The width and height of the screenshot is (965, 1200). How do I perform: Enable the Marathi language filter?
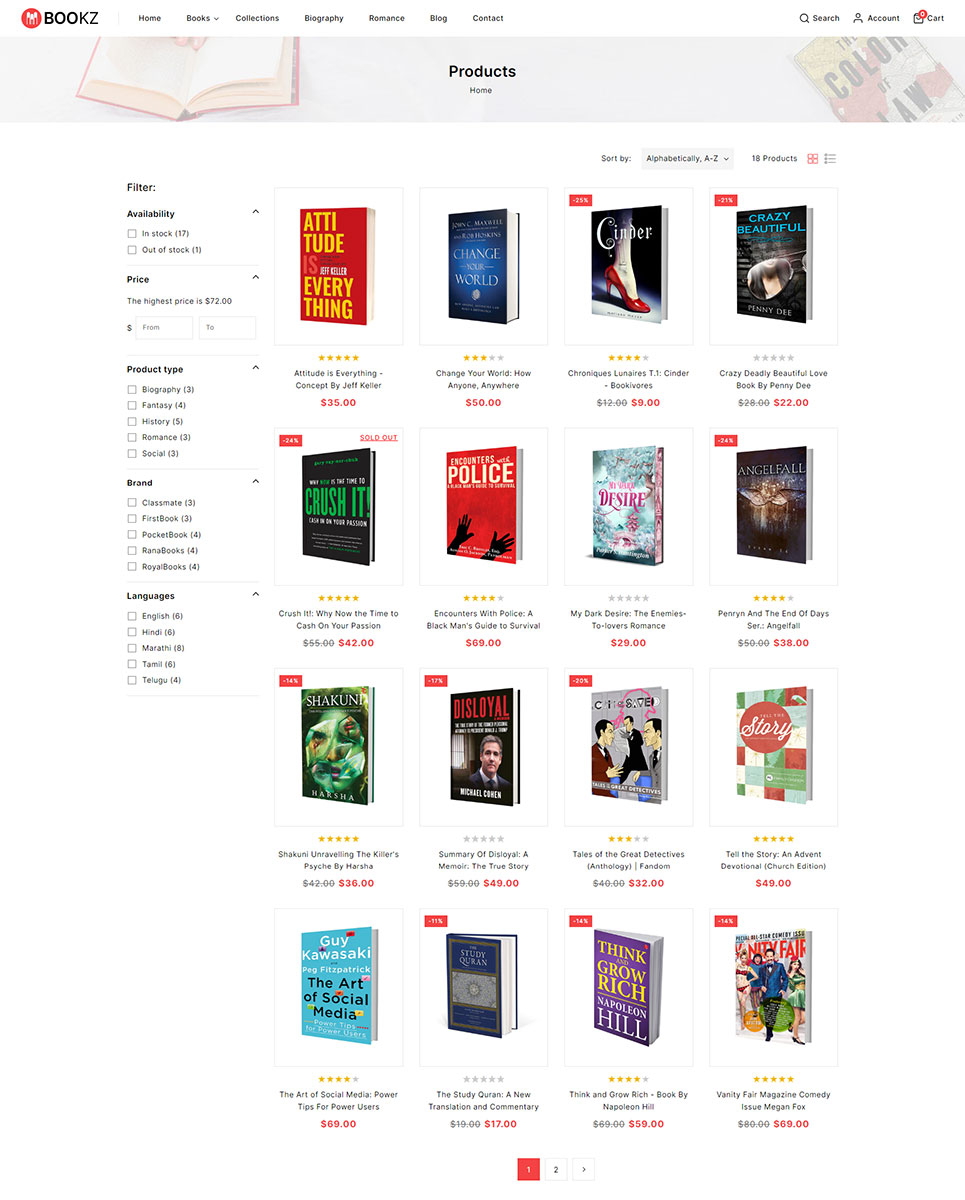point(132,649)
